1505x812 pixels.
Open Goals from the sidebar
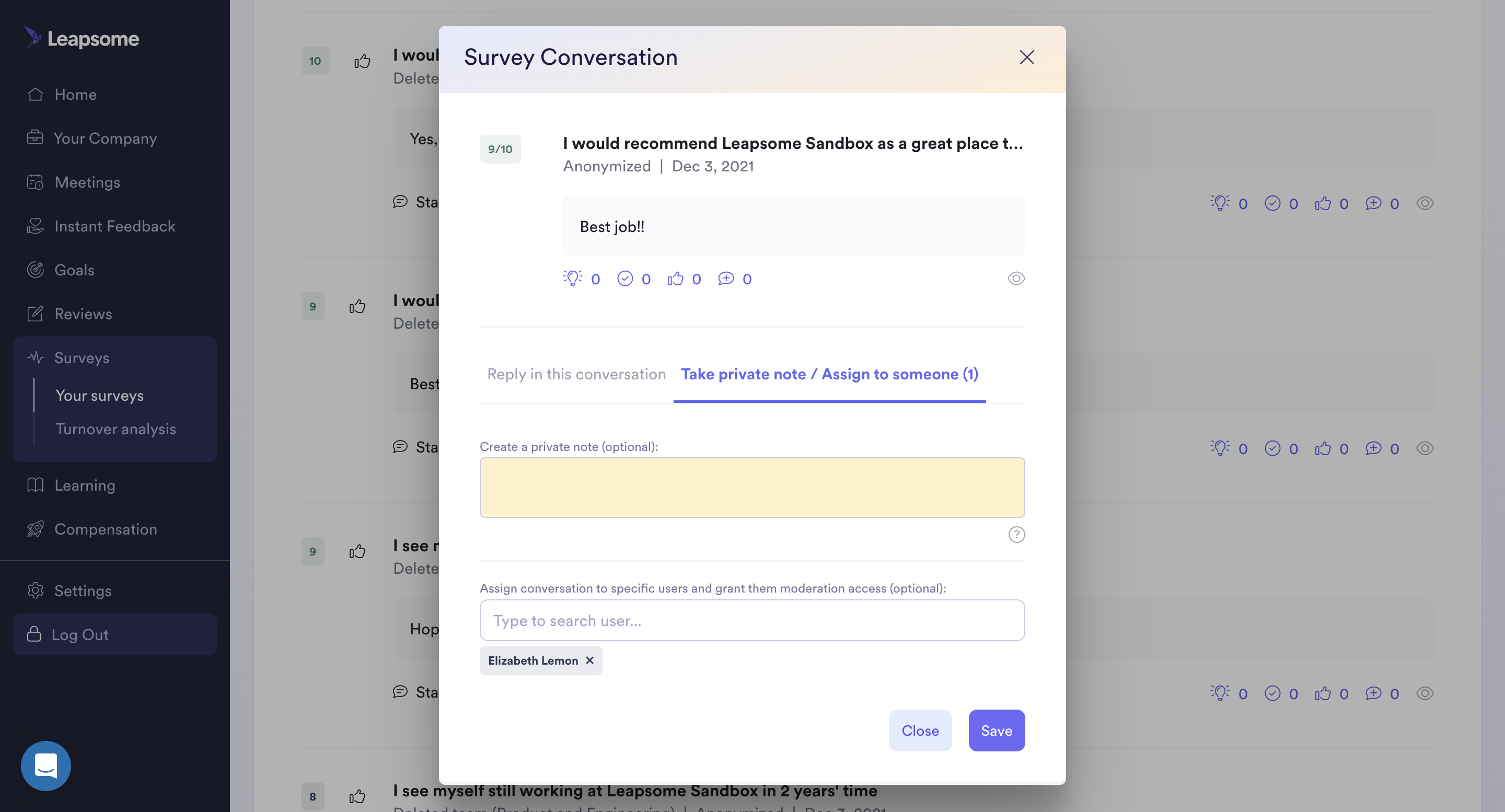pos(74,270)
